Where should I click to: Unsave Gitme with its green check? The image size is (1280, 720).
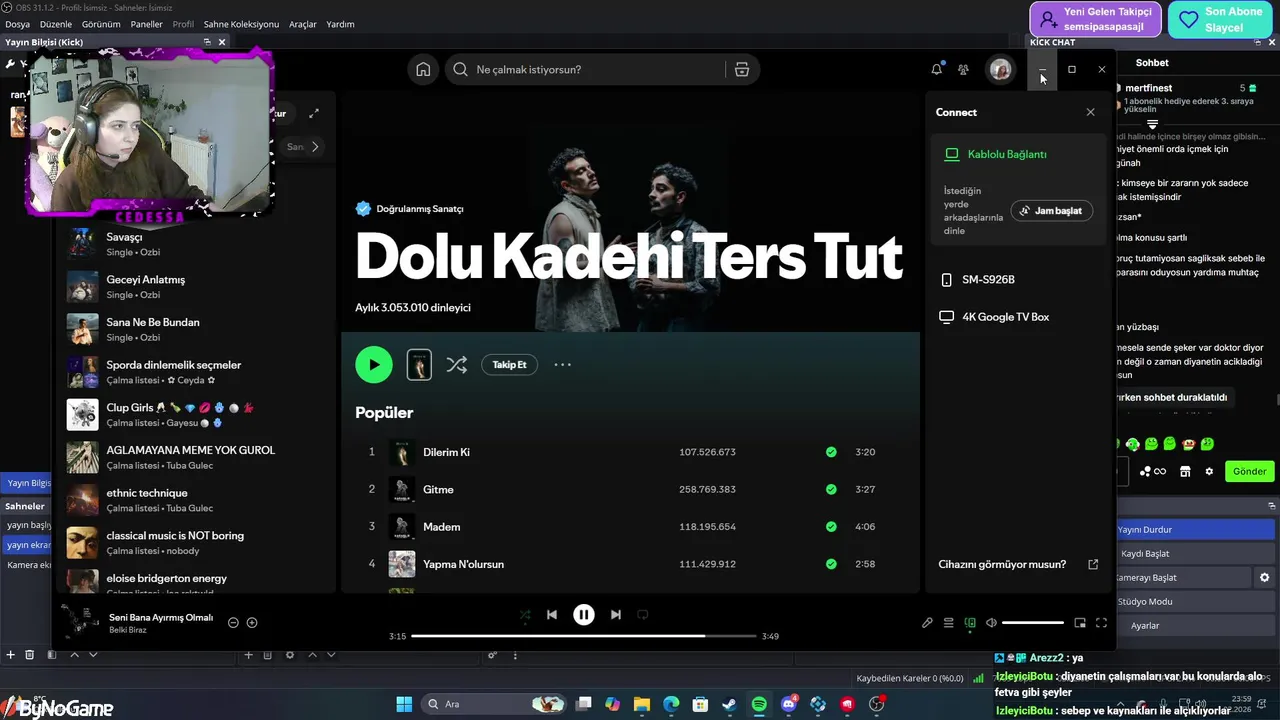tap(831, 489)
